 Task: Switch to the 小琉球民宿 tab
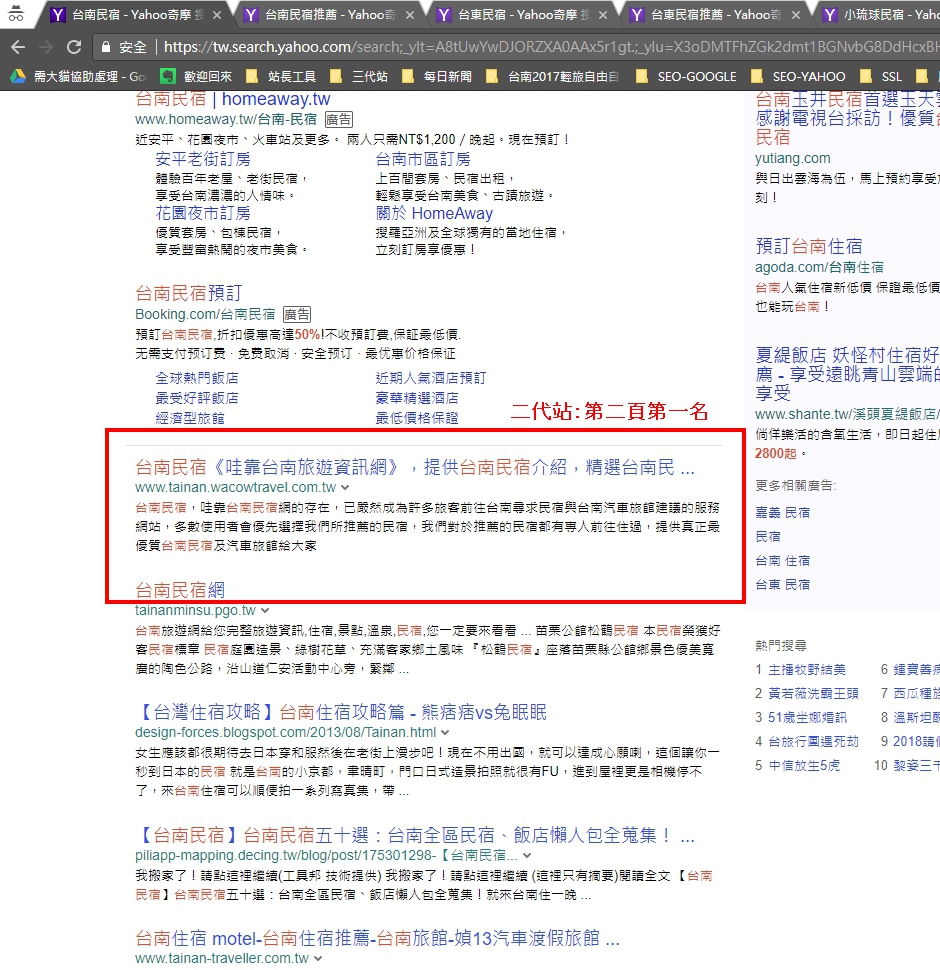coord(878,15)
